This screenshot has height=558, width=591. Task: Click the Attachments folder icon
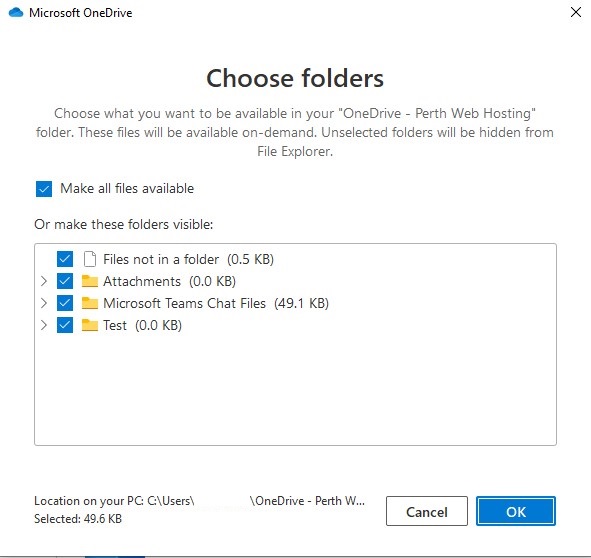pos(90,281)
